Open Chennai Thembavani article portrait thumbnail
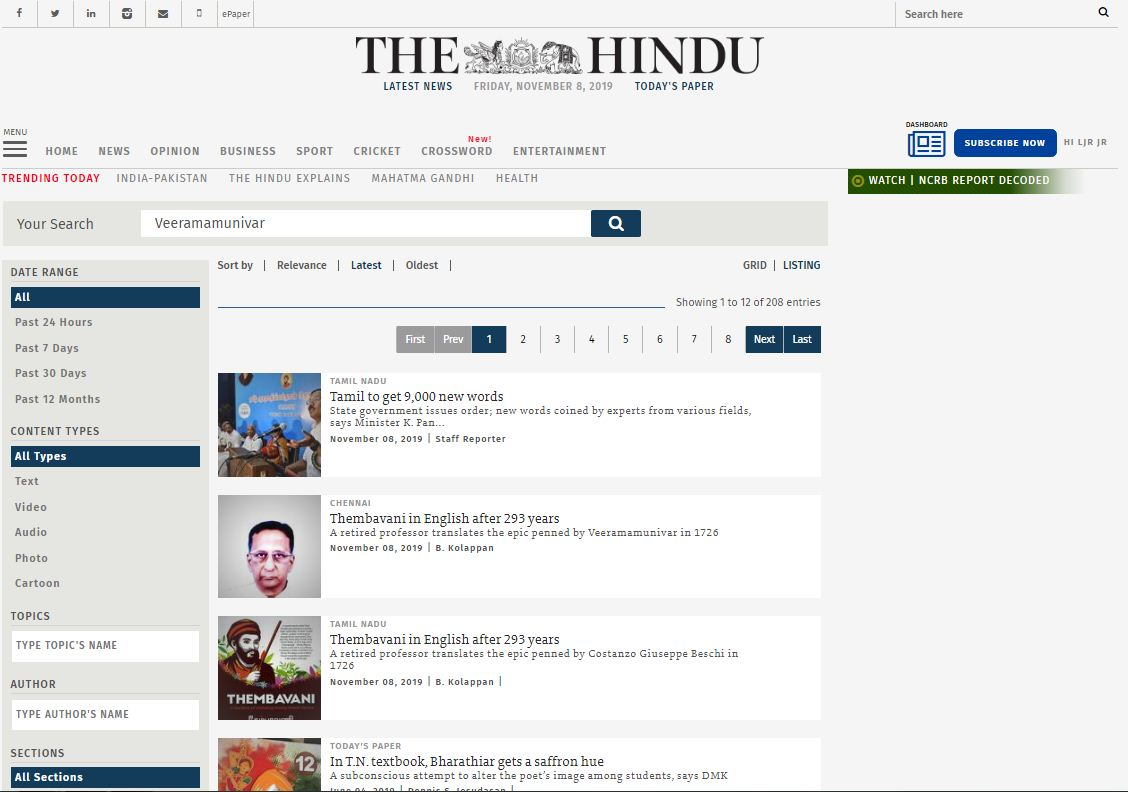 tap(270, 547)
